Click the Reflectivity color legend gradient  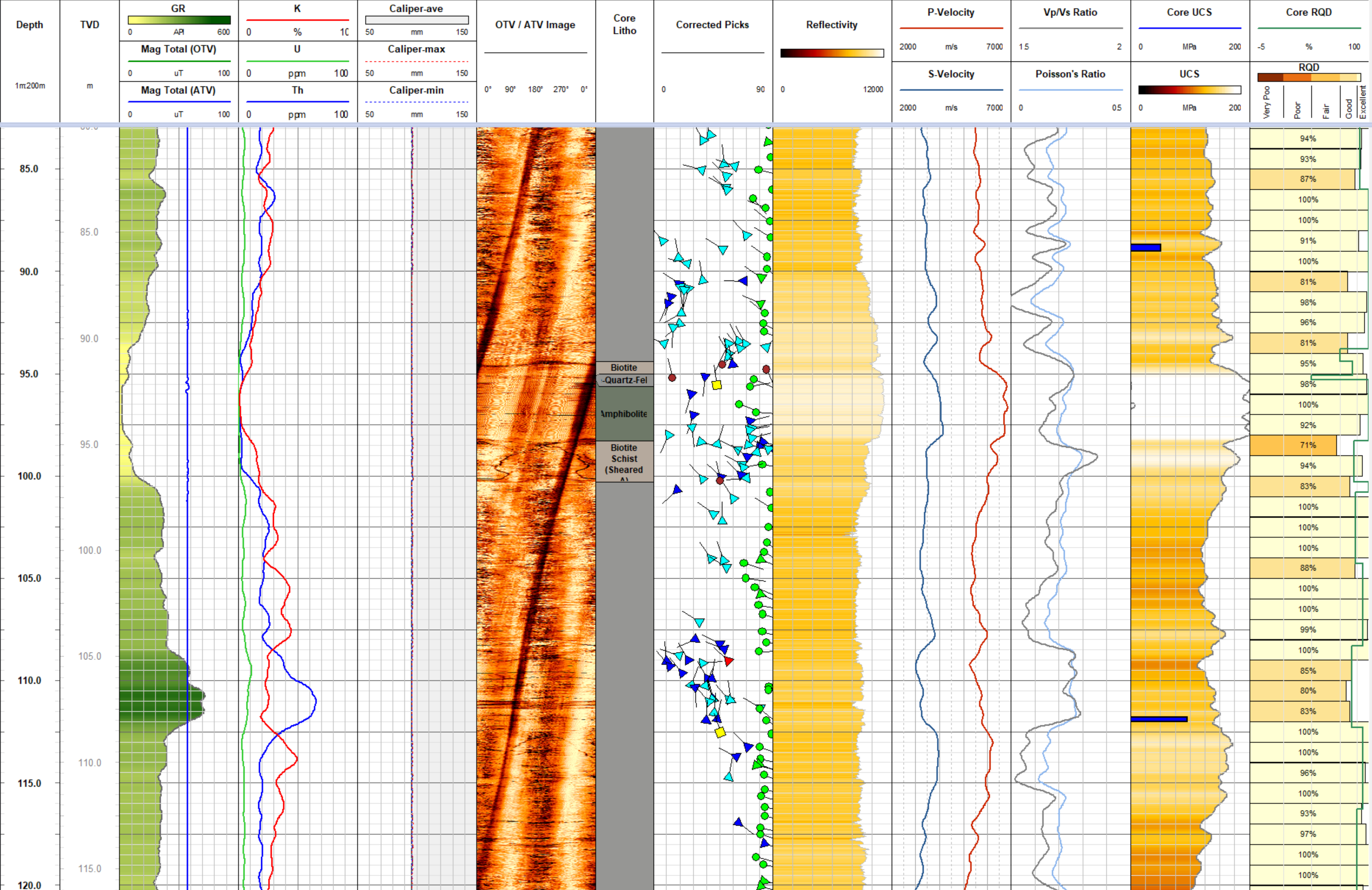click(x=832, y=52)
